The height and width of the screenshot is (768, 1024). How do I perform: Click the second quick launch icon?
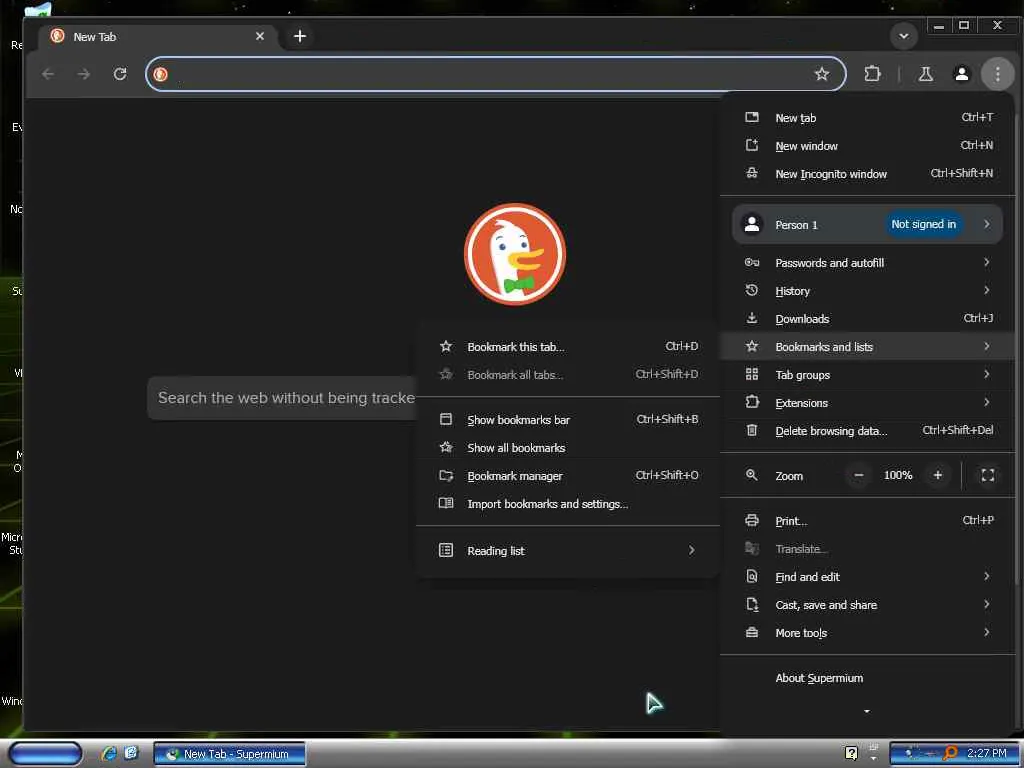point(131,754)
